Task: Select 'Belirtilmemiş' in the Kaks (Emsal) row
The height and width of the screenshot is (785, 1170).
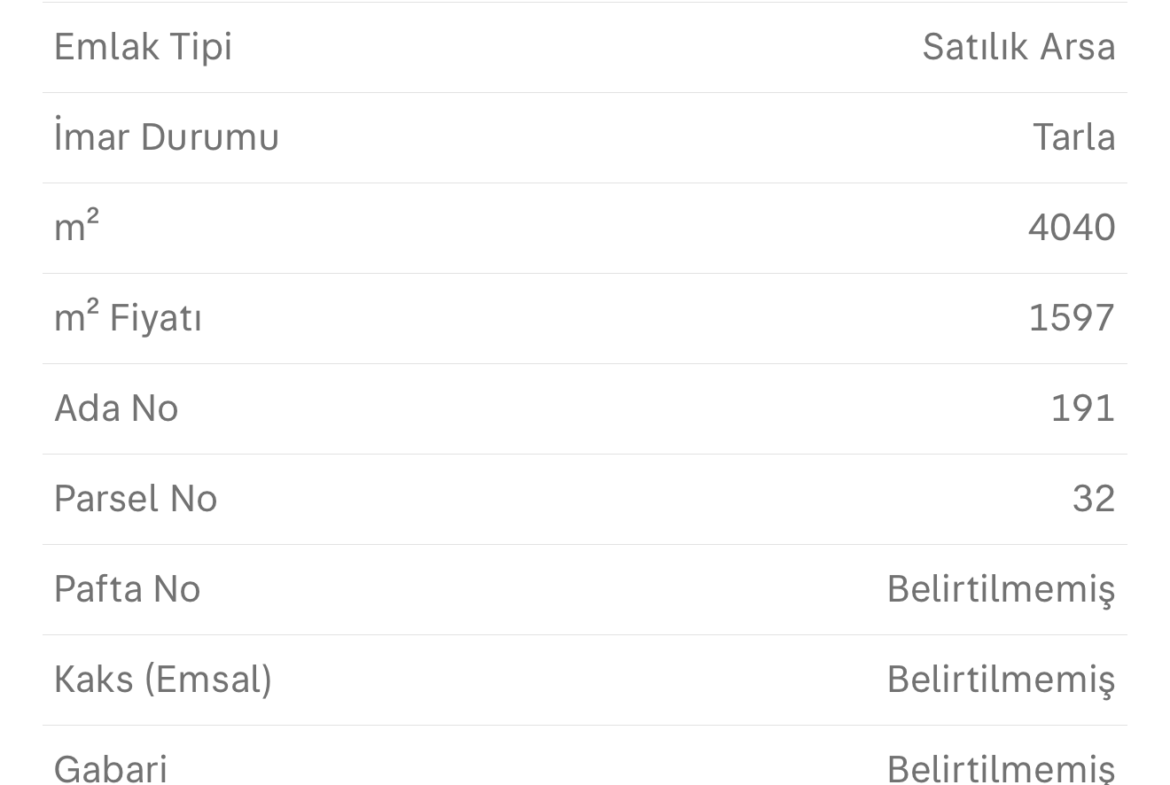Action: pos(1001,679)
